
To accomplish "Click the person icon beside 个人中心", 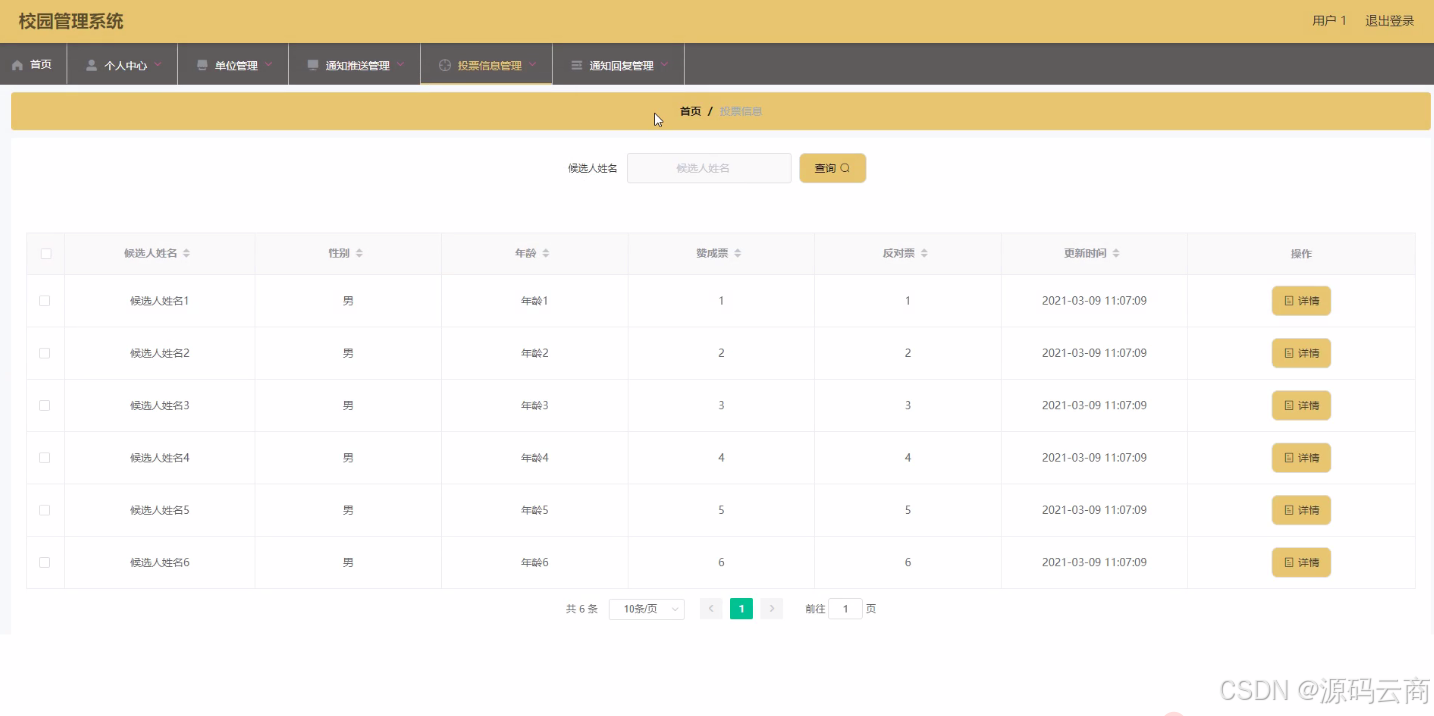I will 92,65.
